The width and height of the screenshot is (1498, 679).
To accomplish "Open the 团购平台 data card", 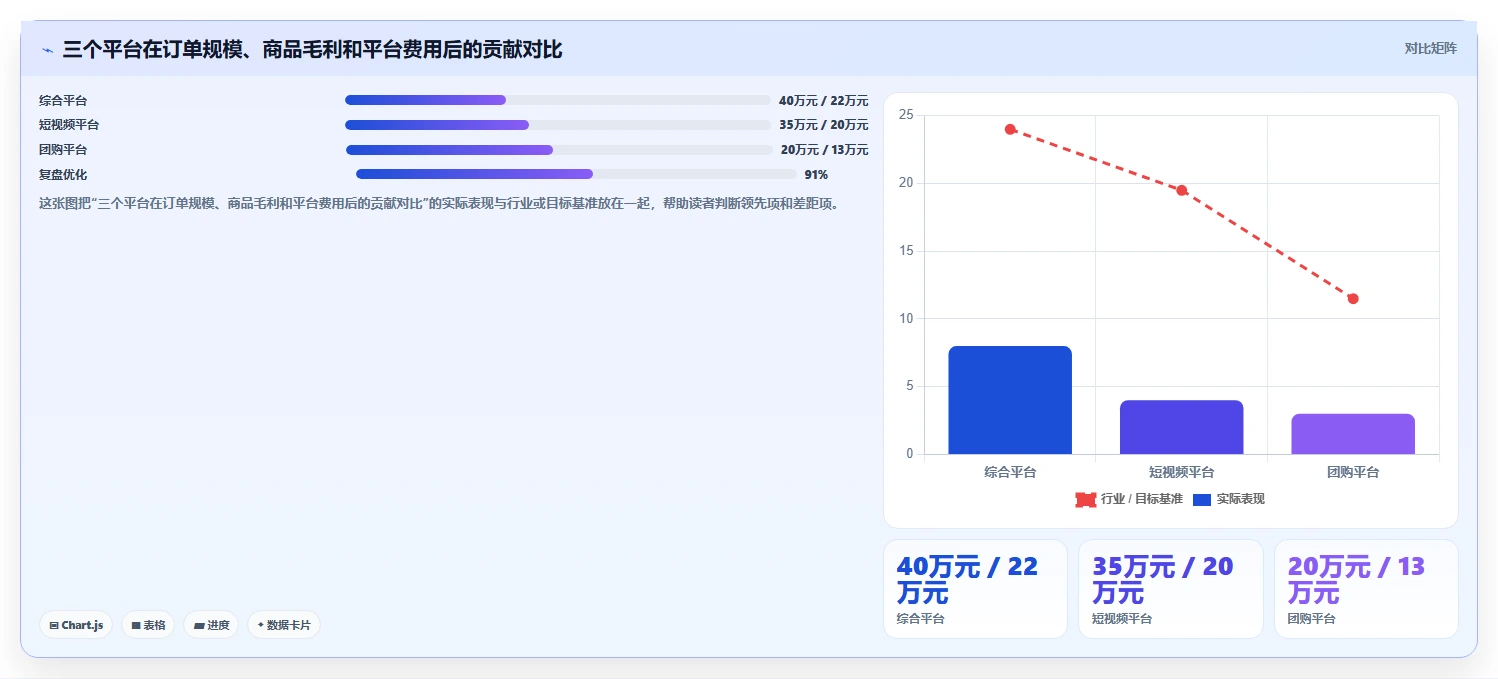I will [x=1366, y=589].
